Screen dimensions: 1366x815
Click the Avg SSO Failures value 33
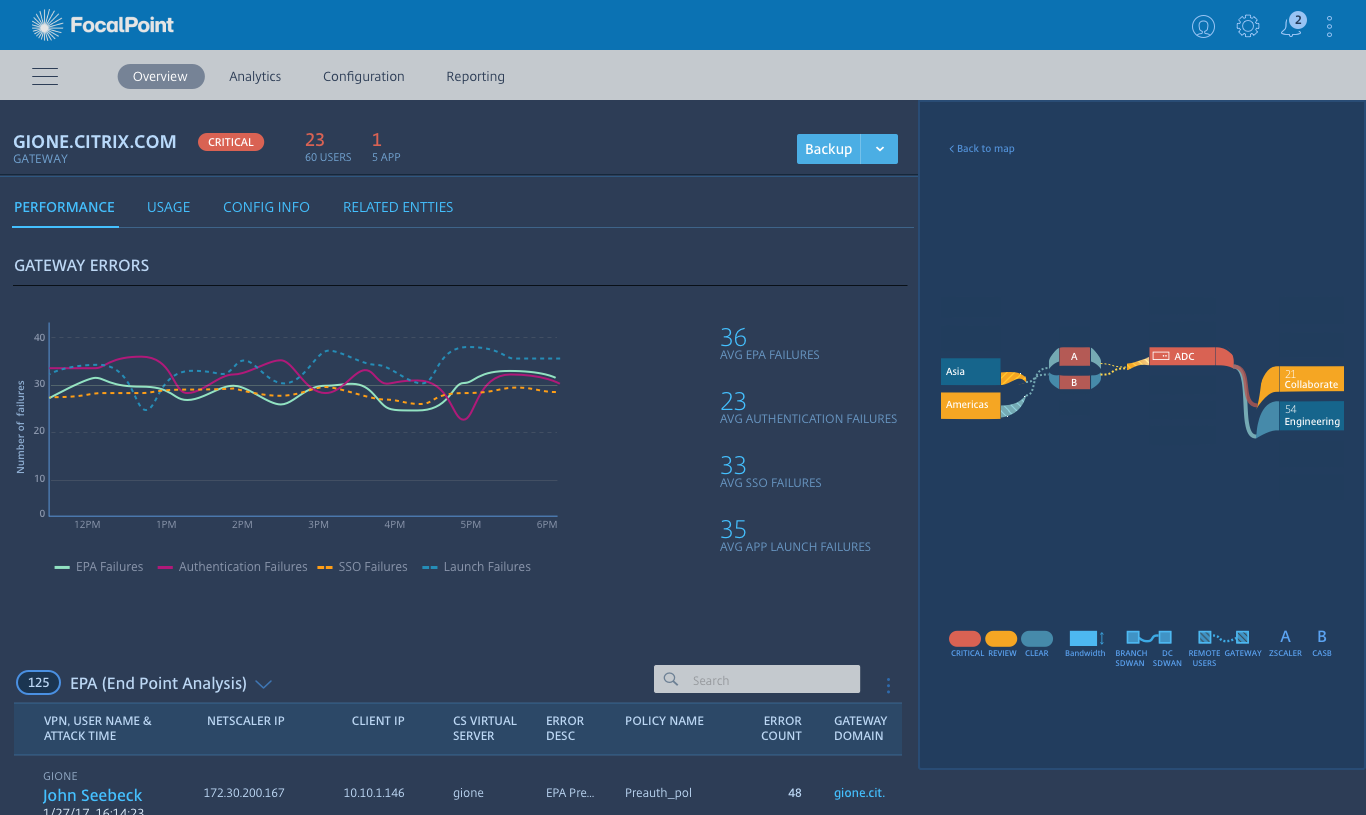(x=733, y=465)
